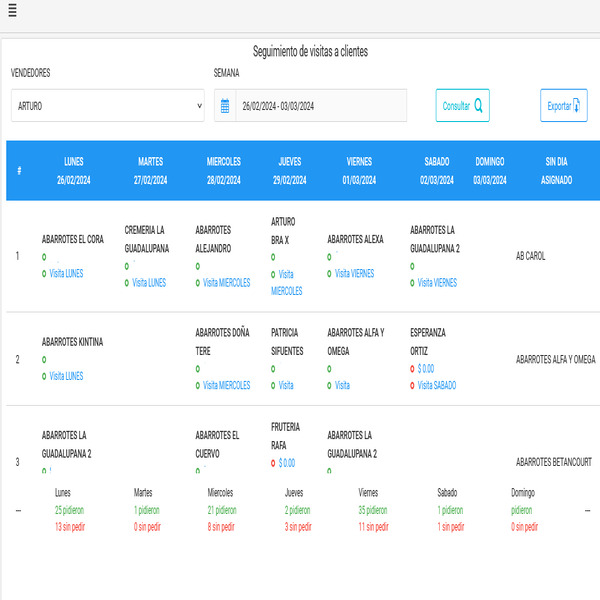Open the hamburger menu at top left
The image size is (600, 600).
pos(12,12)
